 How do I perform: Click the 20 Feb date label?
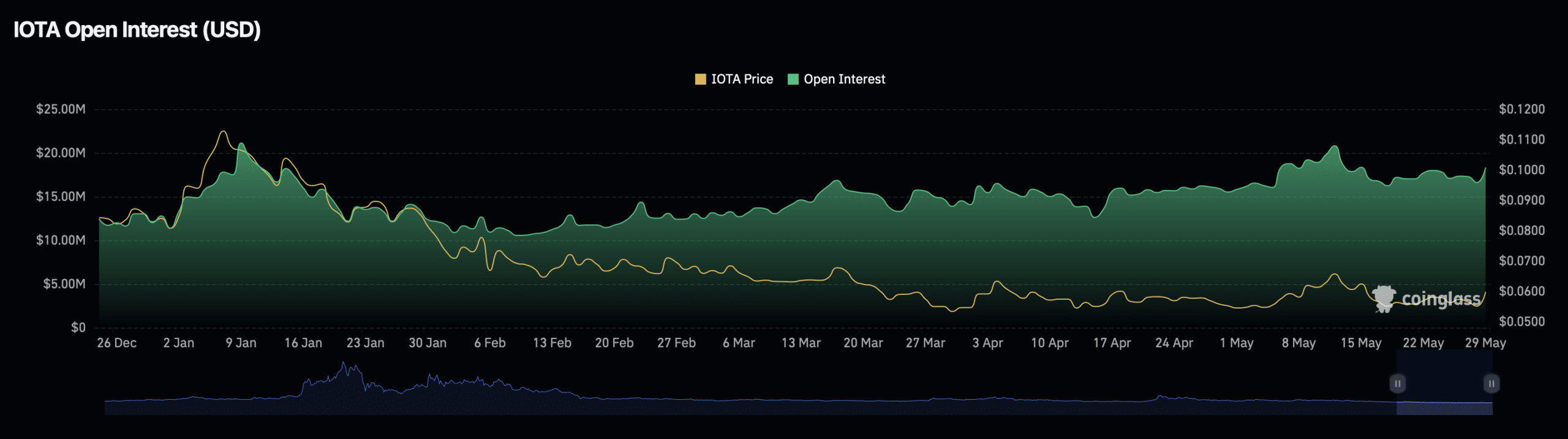tap(614, 343)
